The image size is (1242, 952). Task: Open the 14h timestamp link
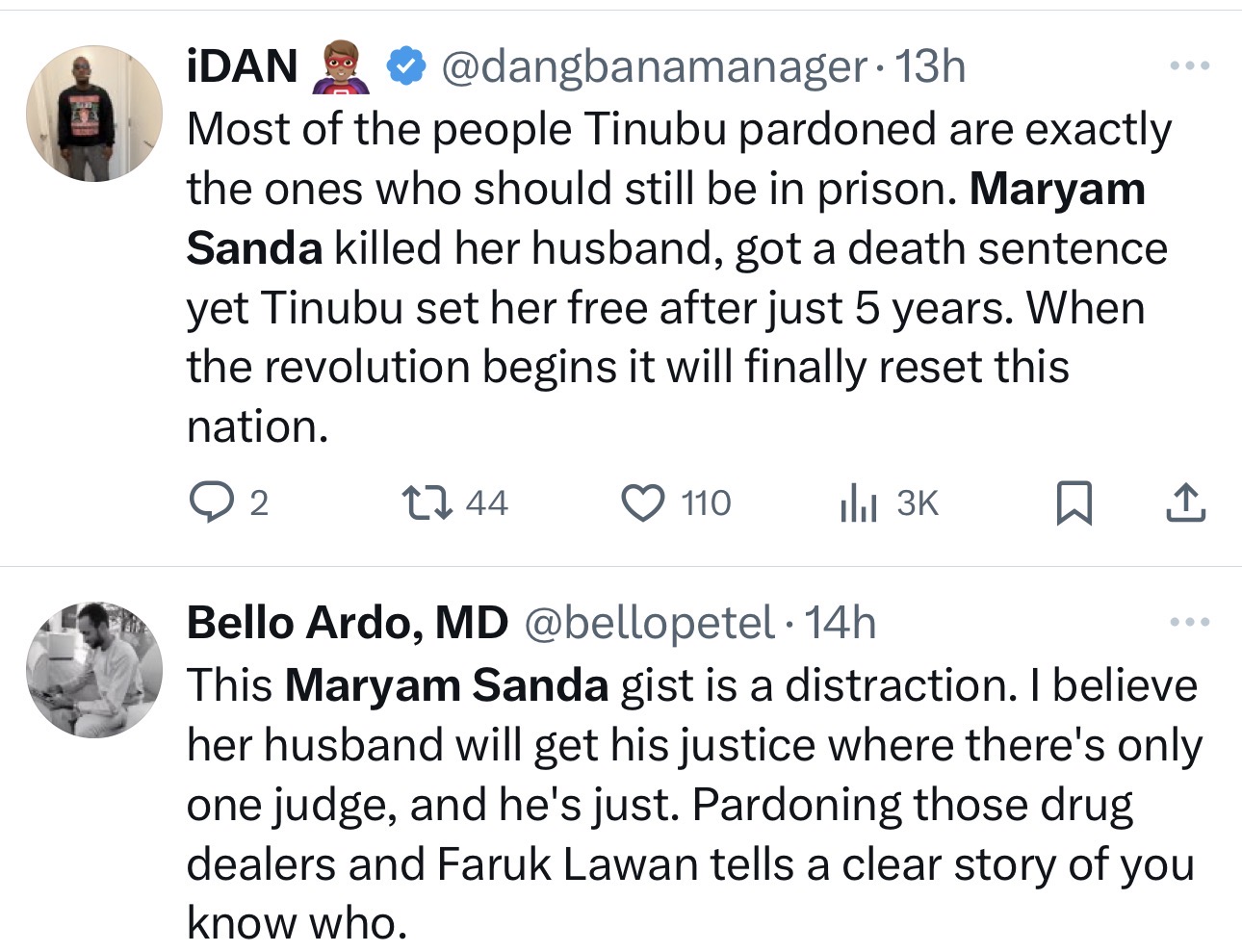[x=841, y=623]
